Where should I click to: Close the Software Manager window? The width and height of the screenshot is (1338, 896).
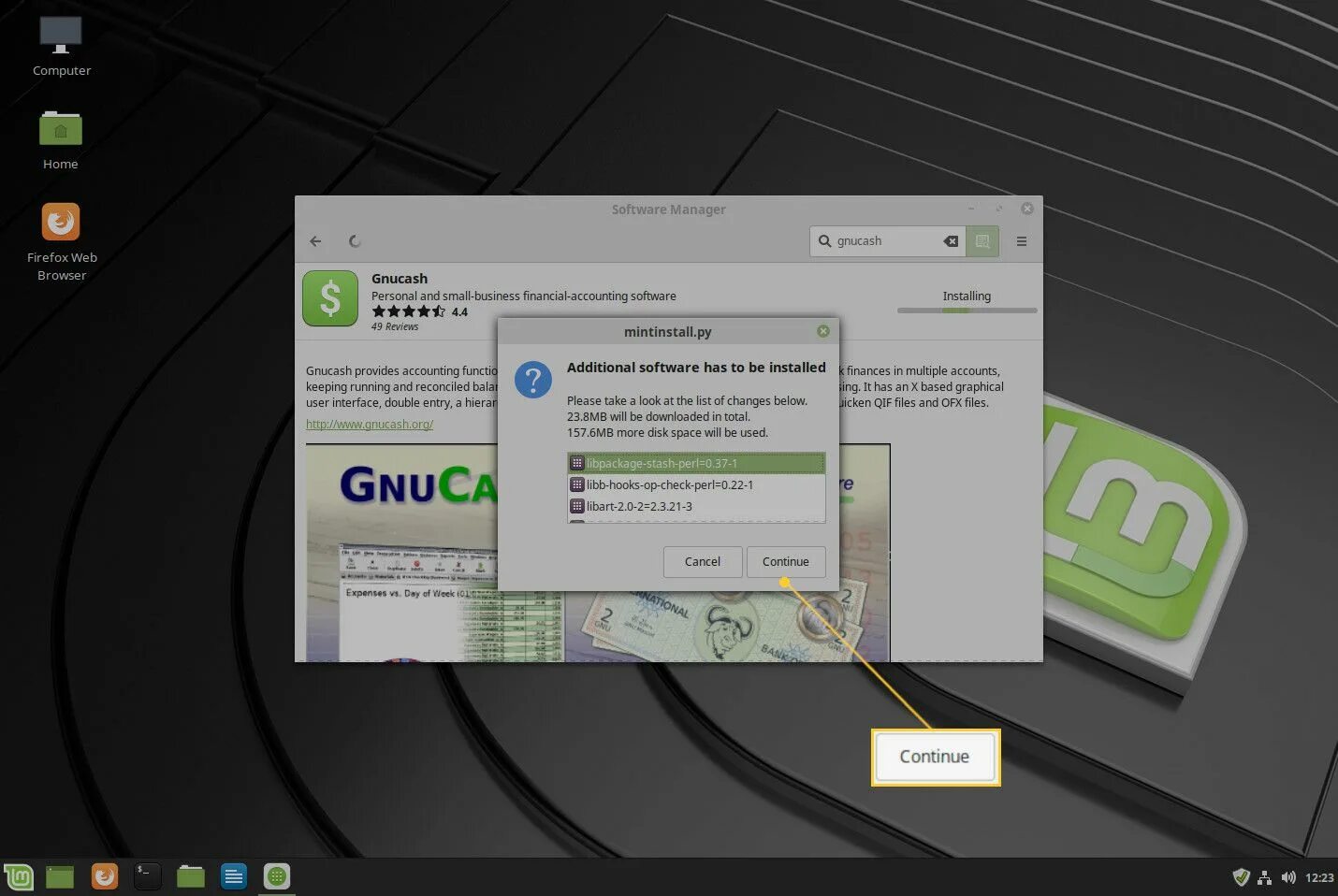[1027, 209]
